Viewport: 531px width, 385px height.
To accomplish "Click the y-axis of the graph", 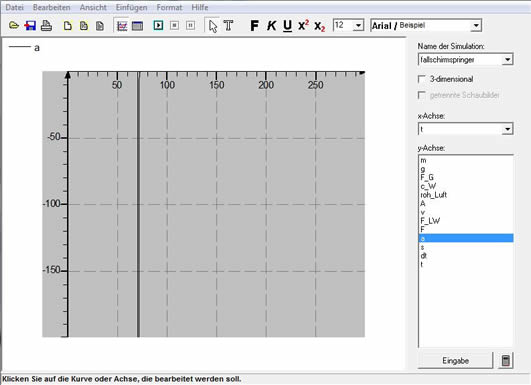I will [x=68, y=205].
